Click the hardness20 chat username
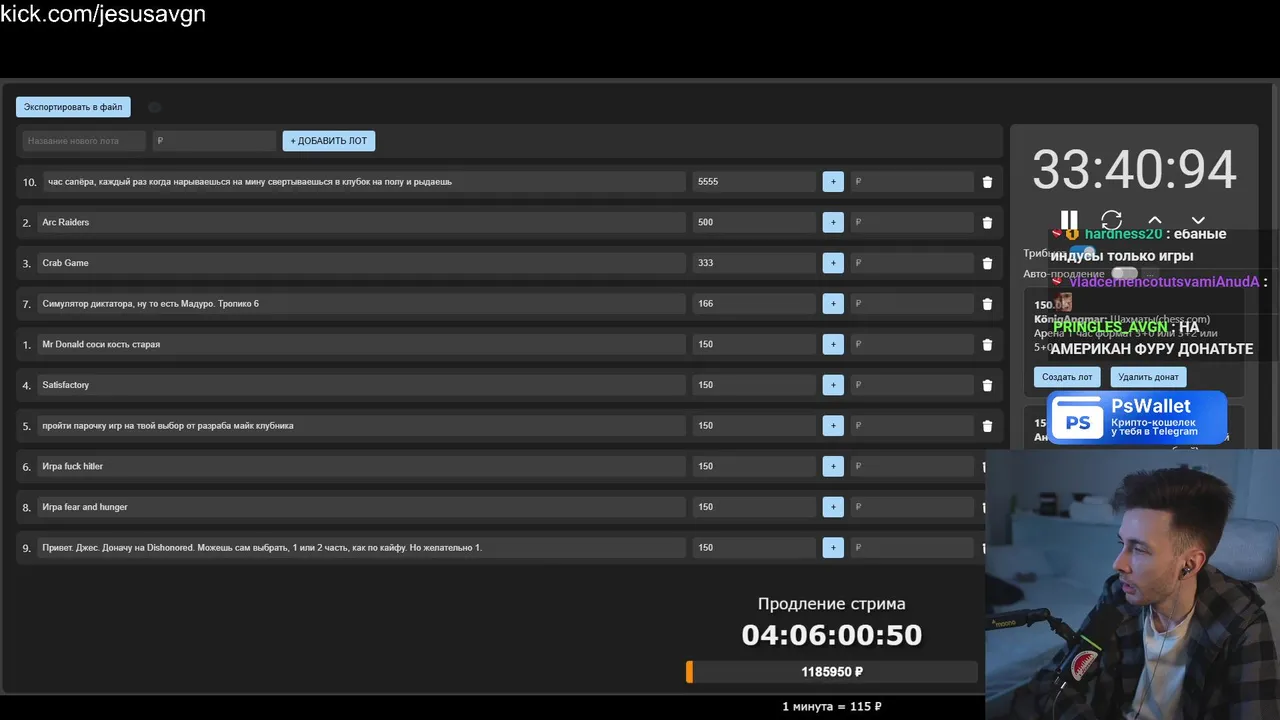Image resolution: width=1280 pixels, height=720 pixels. pos(1124,234)
